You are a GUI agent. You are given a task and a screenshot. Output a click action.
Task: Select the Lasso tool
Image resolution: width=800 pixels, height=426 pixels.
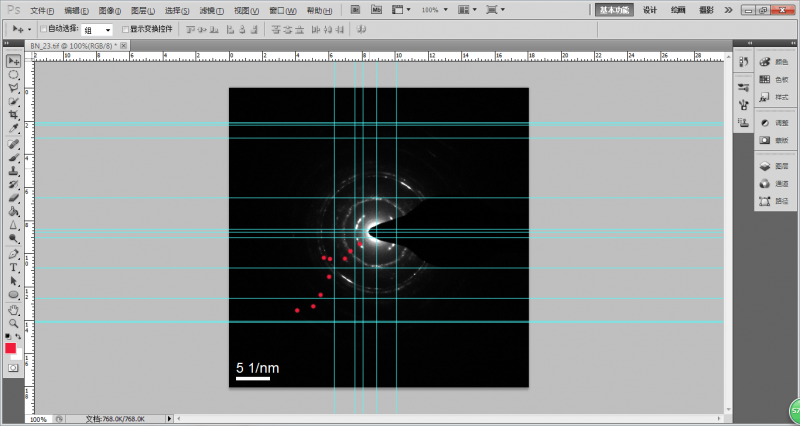pyautogui.click(x=14, y=88)
